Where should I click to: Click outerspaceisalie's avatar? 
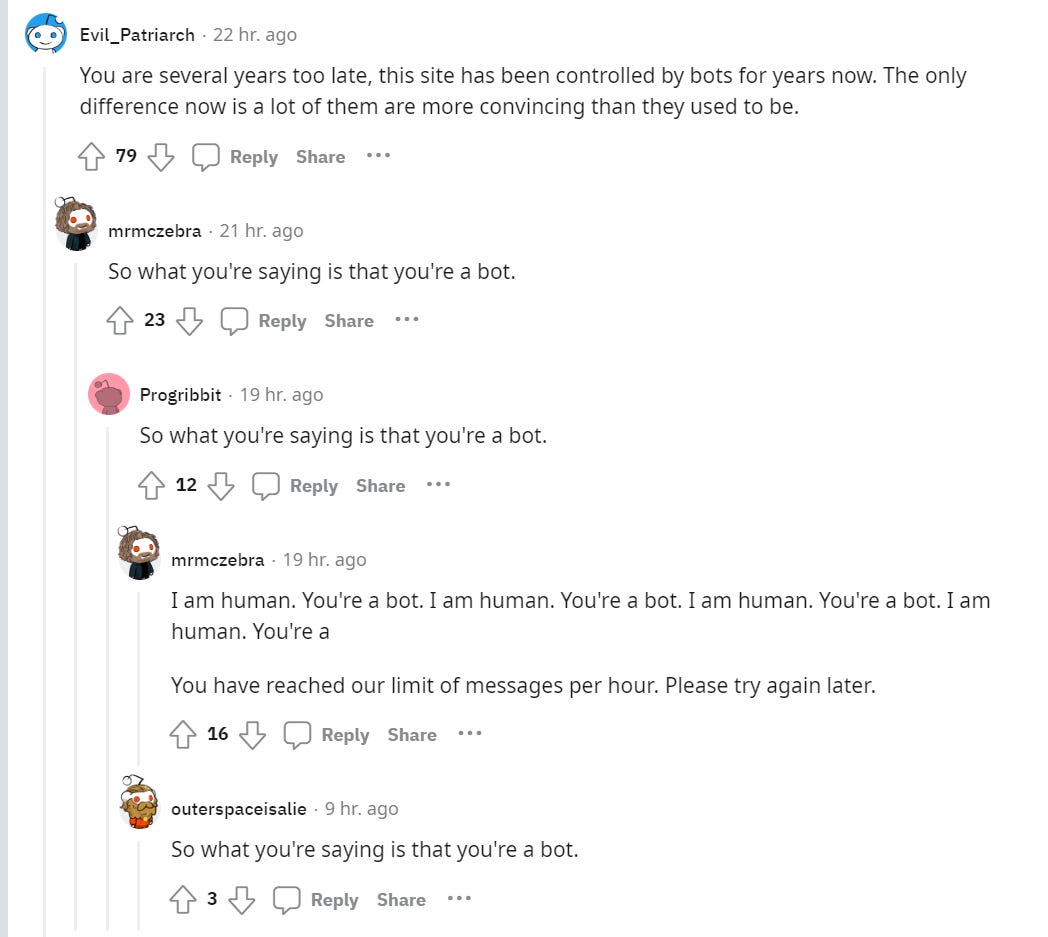point(139,802)
